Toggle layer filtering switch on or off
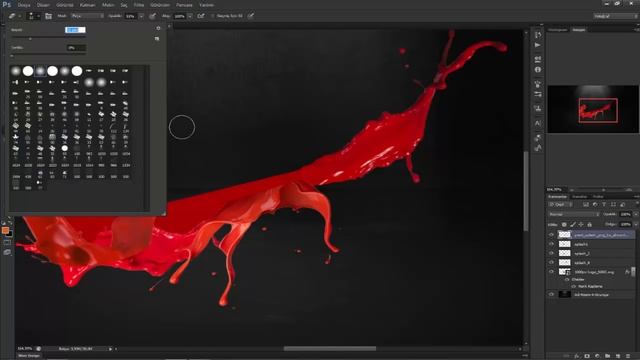The height and width of the screenshot is (360, 640). point(636,204)
